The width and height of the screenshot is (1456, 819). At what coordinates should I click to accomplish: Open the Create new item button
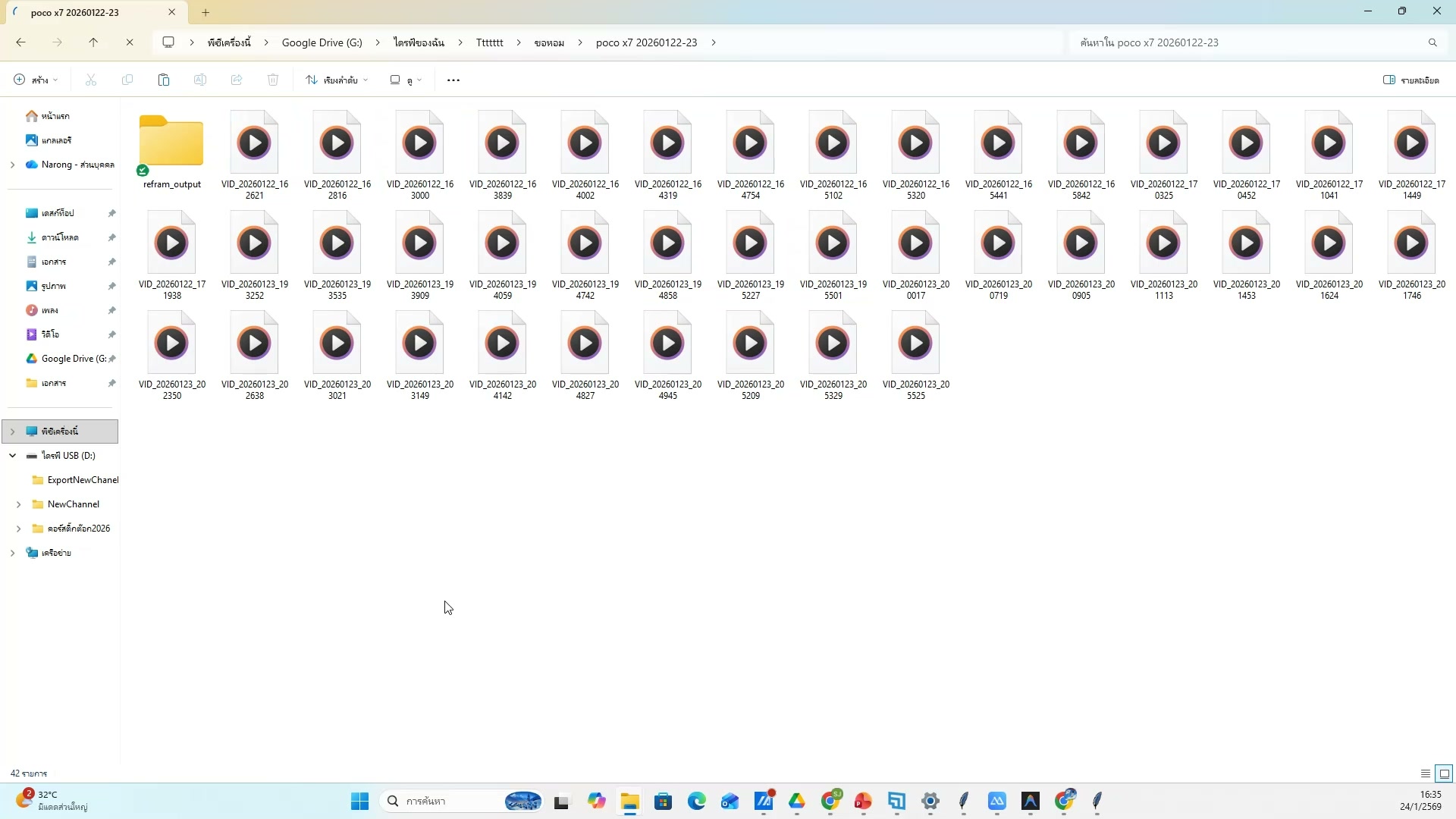click(x=35, y=80)
